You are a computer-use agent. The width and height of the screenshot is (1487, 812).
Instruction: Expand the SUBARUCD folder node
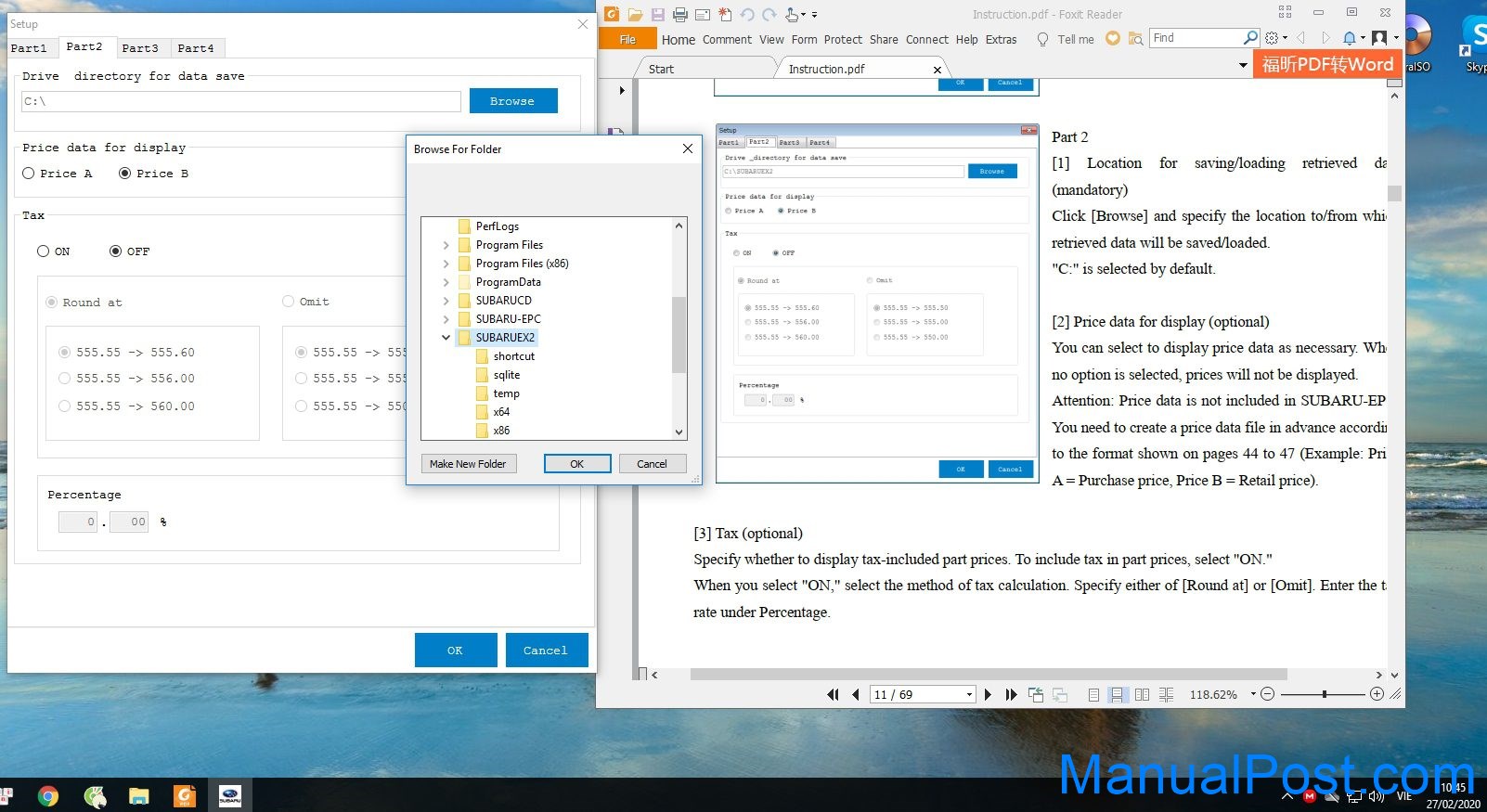pyautogui.click(x=446, y=301)
